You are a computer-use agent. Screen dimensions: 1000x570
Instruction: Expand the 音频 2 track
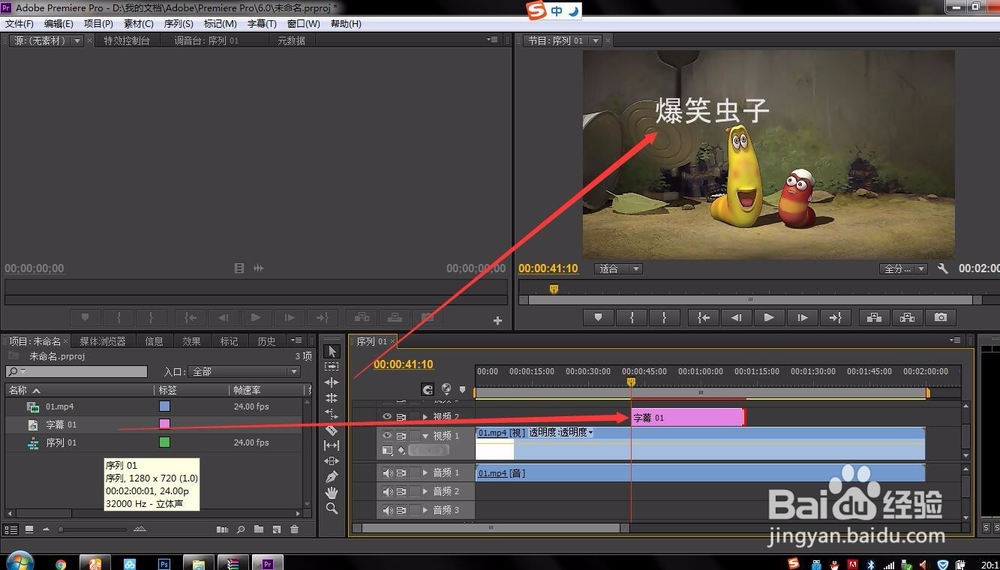click(x=425, y=491)
